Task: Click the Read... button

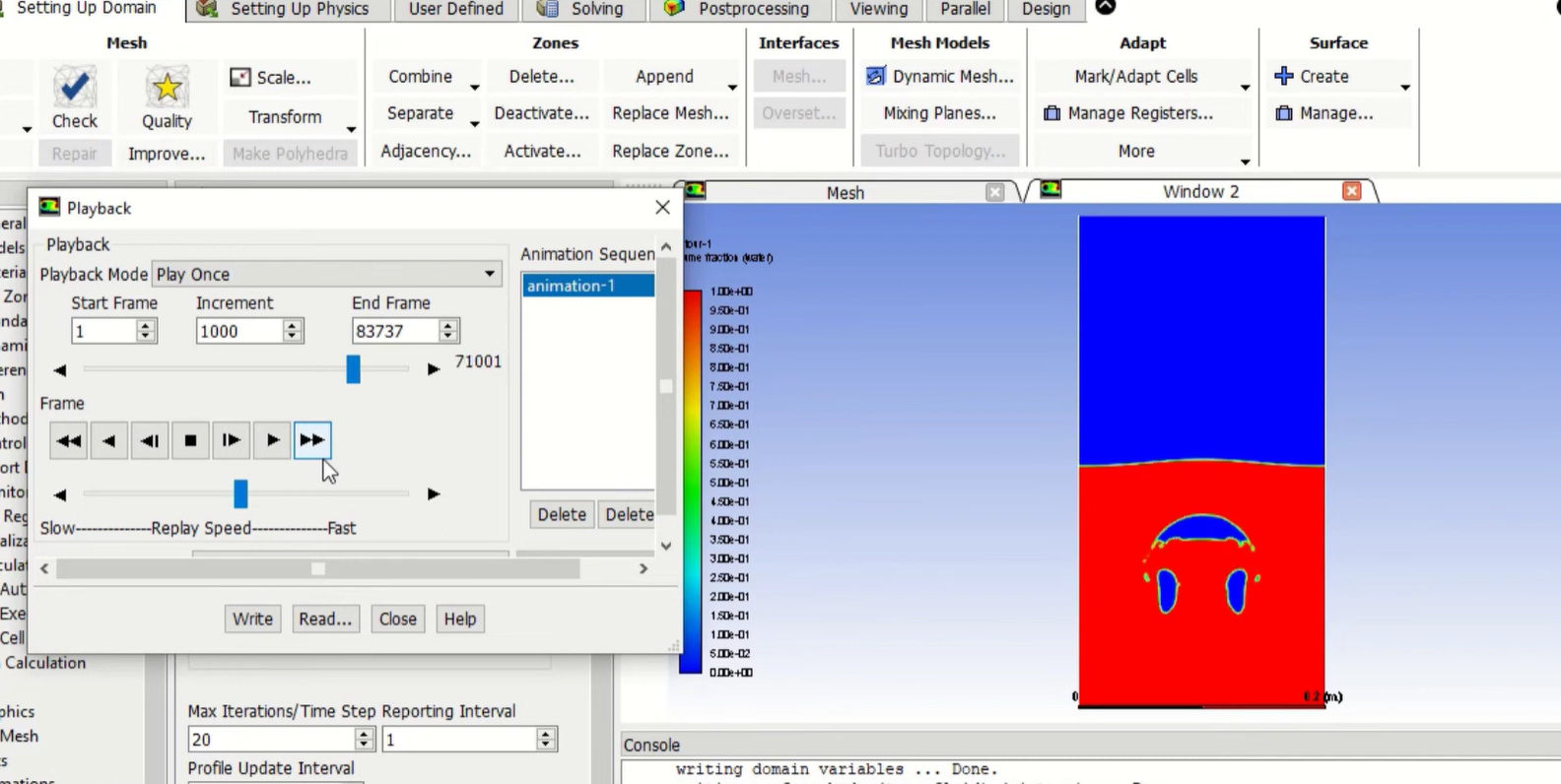Action: (324, 619)
